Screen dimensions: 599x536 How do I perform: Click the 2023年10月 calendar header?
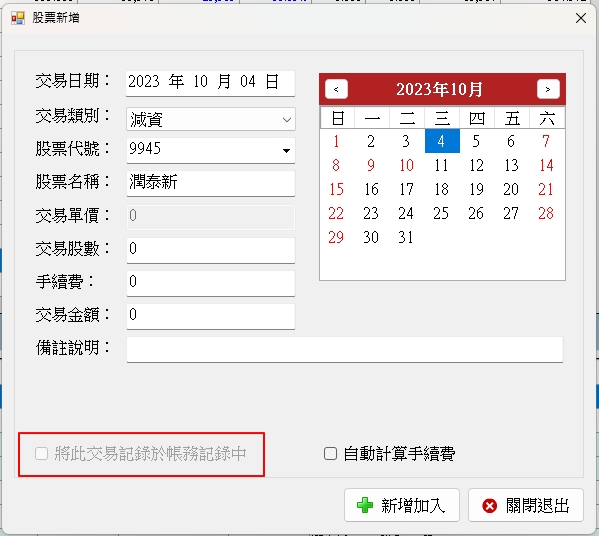tap(439, 89)
